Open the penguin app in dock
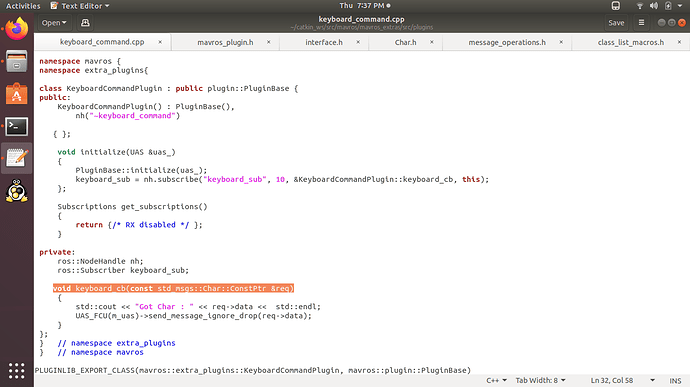 [17, 191]
